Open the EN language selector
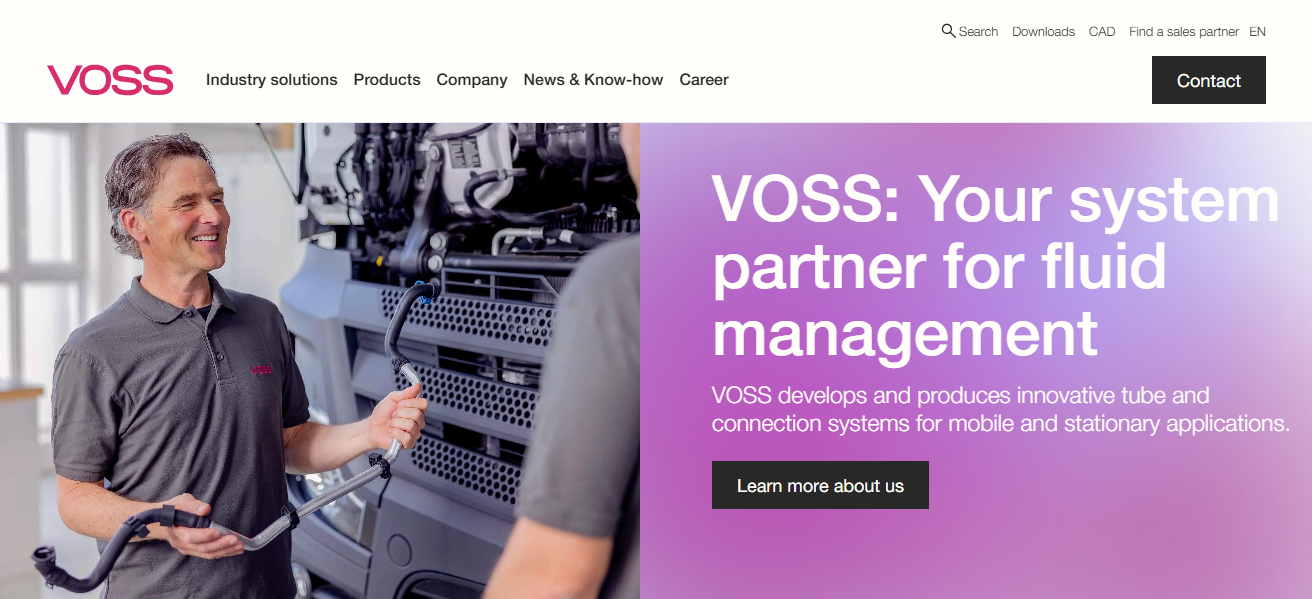The width and height of the screenshot is (1312, 599). click(1257, 32)
